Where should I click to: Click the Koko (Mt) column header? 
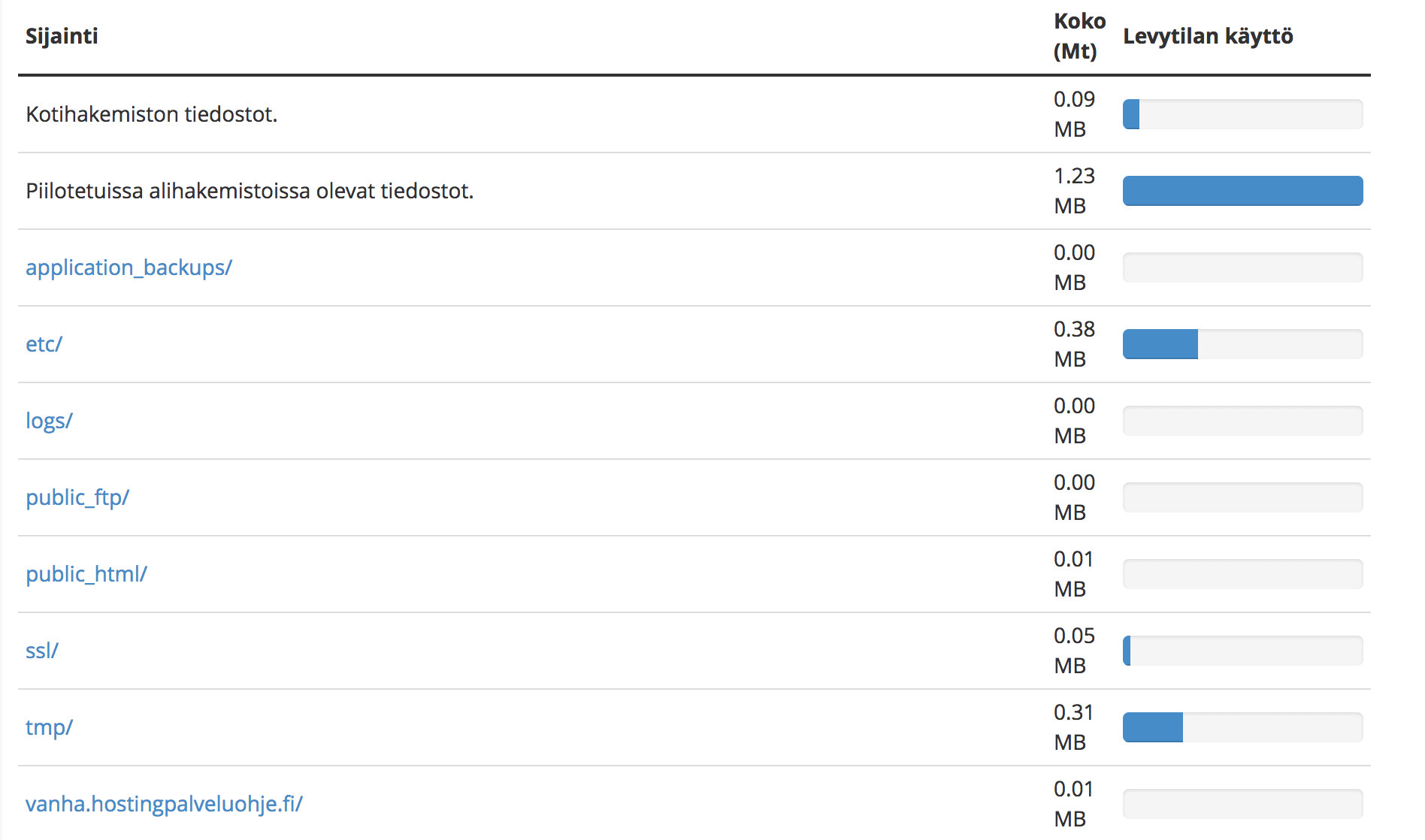coord(1079,36)
